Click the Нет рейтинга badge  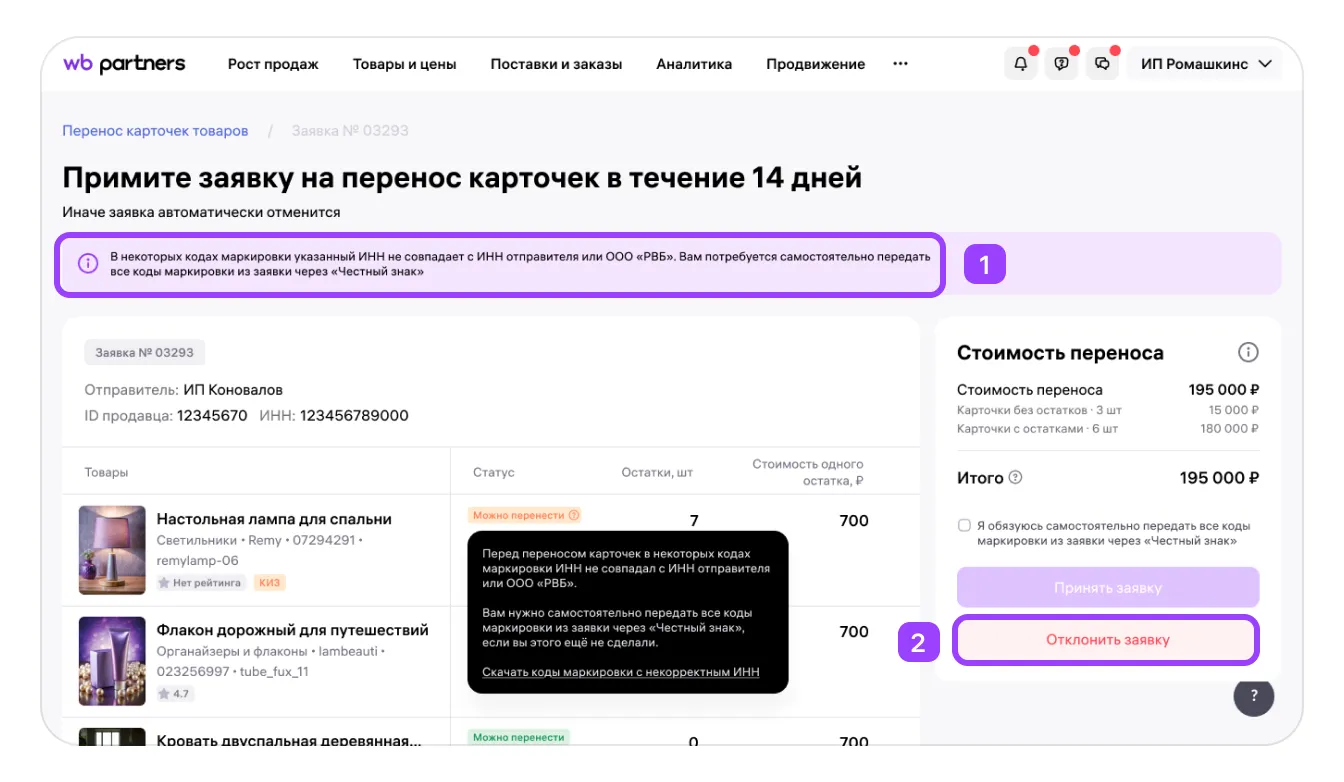point(200,582)
